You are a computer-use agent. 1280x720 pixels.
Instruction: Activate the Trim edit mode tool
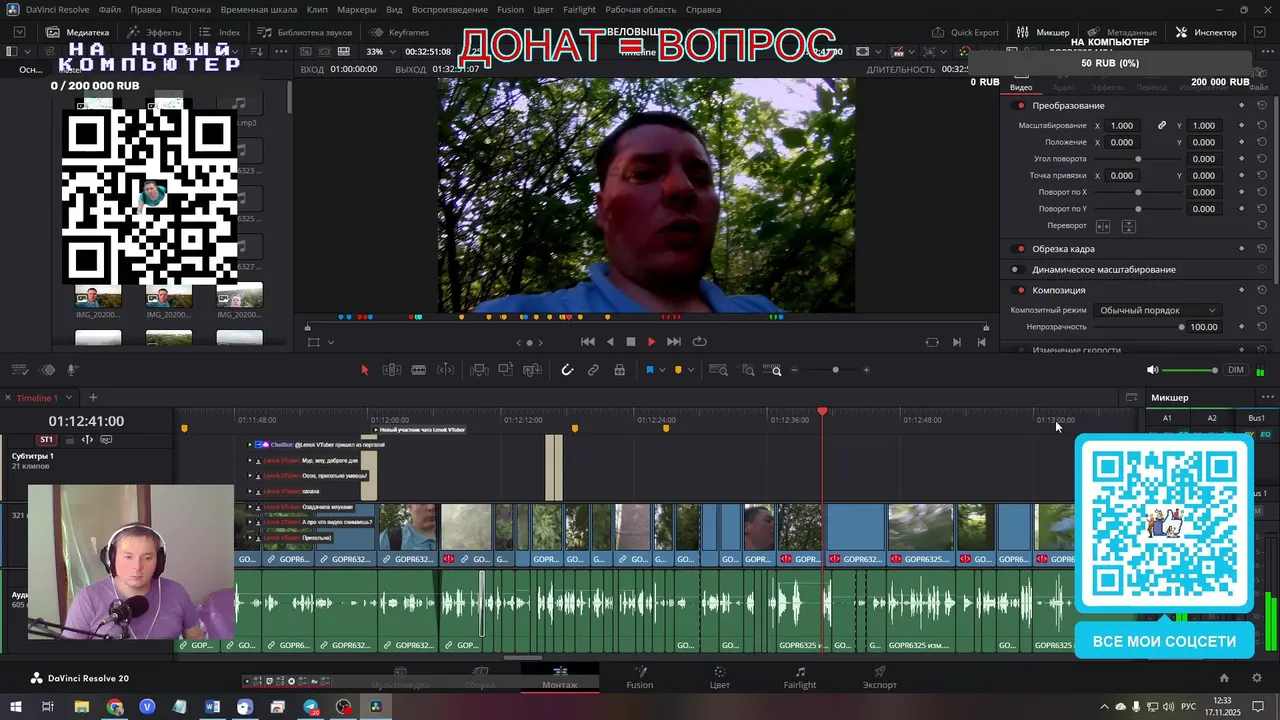tap(392, 370)
